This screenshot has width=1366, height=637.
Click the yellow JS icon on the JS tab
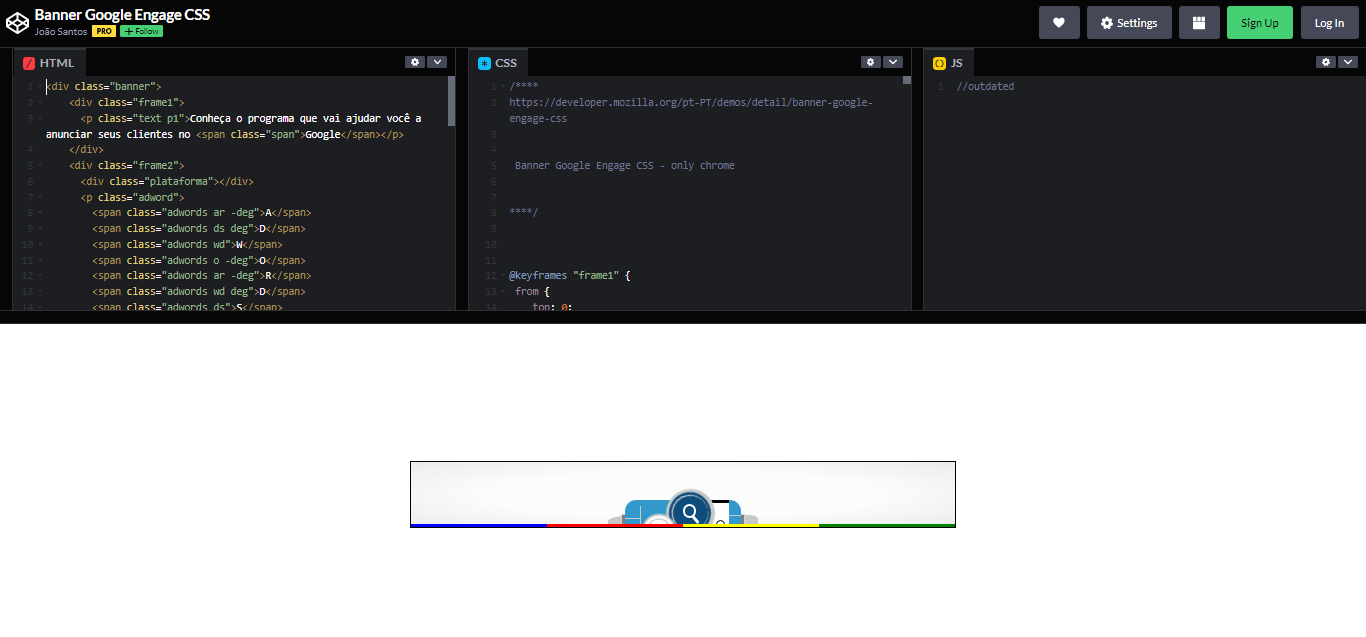click(937, 62)
